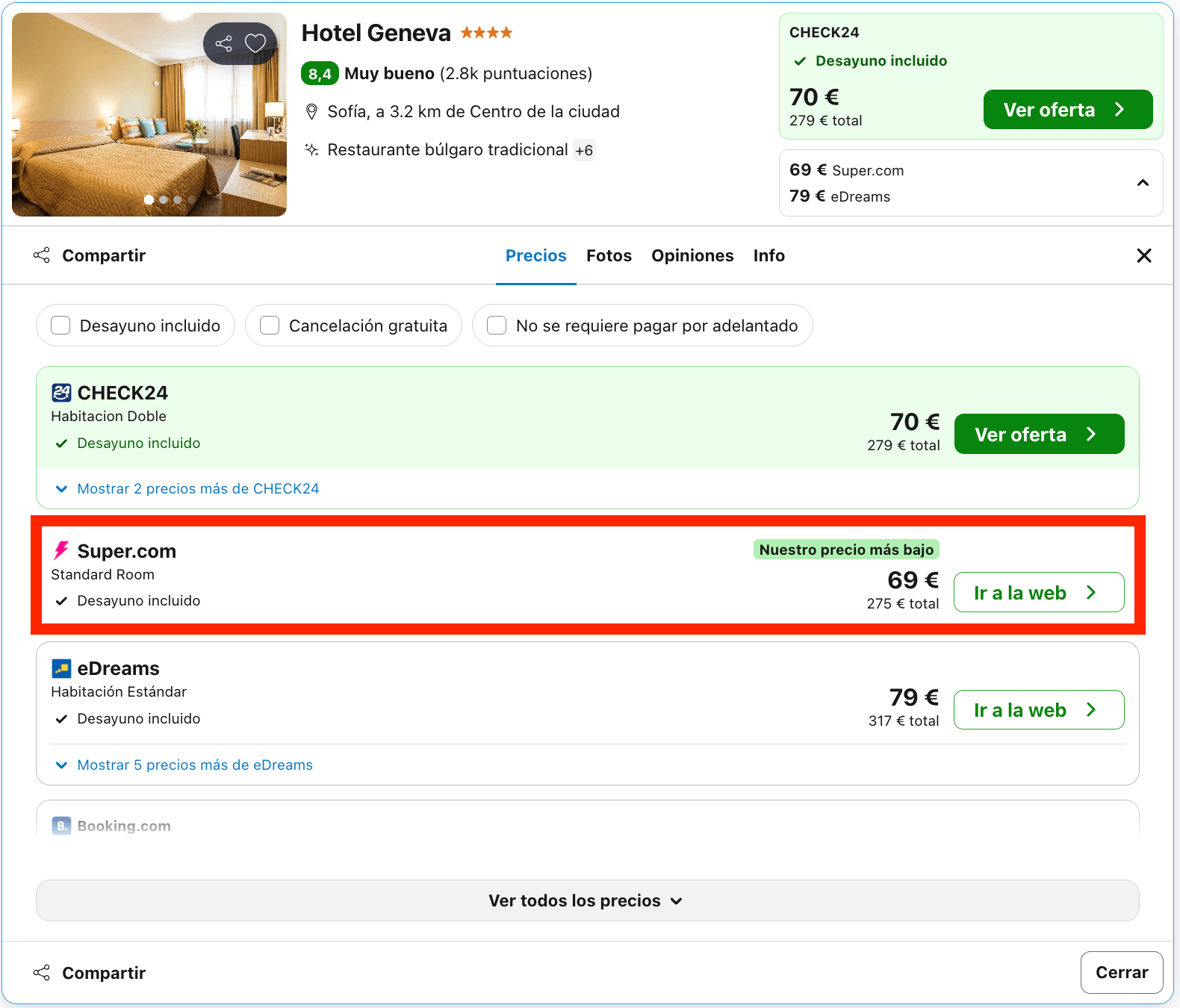Click Ver oferta in CHECK24 Habitacion Doble row
Viewport: 1180px width, 1008px height.
pyautogui.click(x=1040, y=434)
